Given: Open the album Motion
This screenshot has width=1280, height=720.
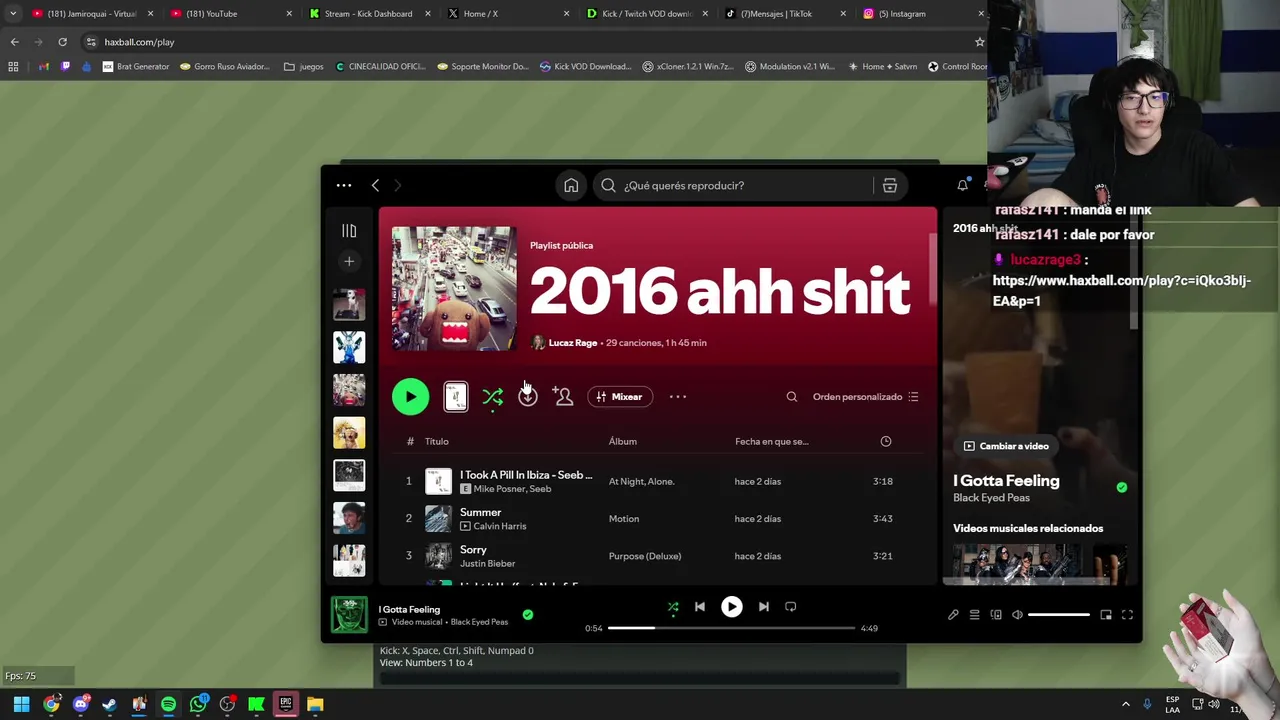Looking at the screenshot, I should [x=623, y=519].
